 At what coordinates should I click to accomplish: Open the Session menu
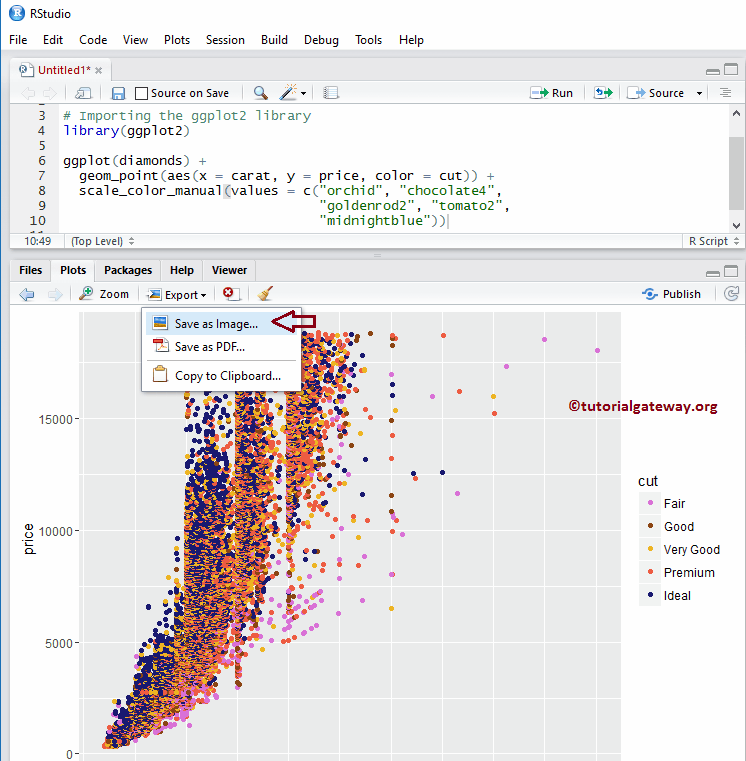click(225, 40)
